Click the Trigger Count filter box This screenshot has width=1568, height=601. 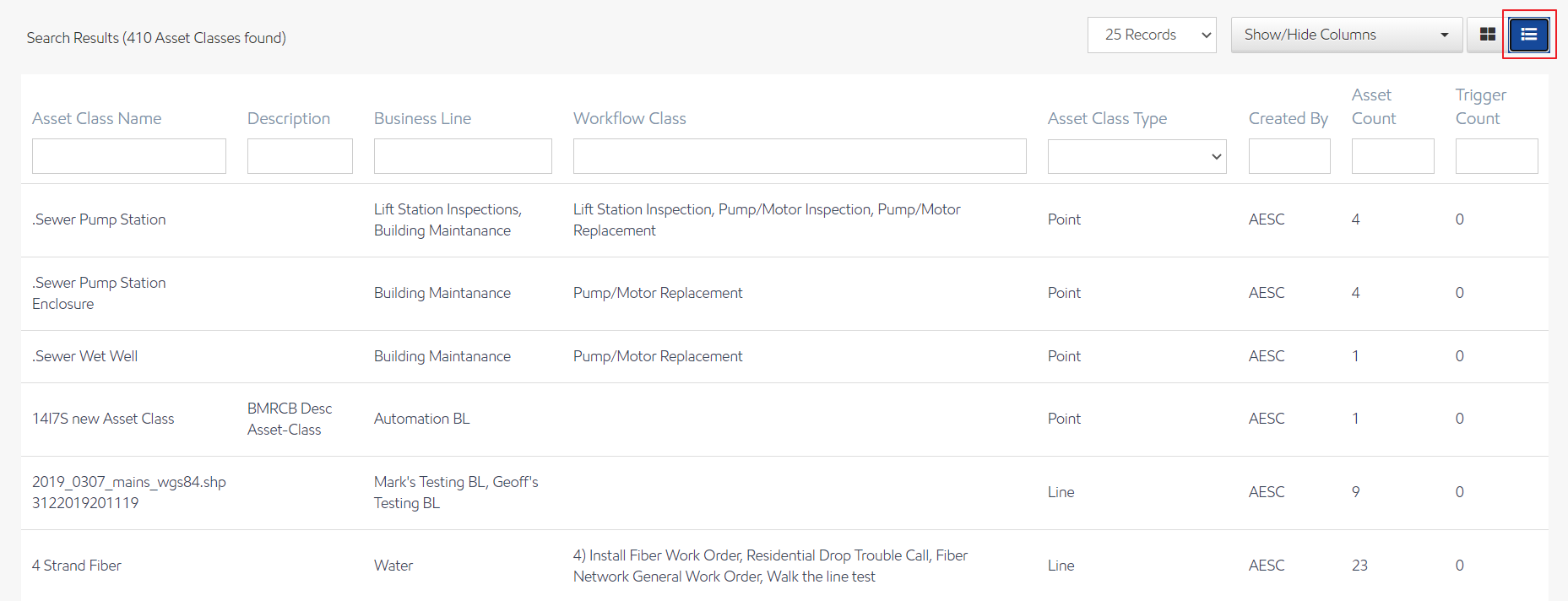[x=1496, y=156]
